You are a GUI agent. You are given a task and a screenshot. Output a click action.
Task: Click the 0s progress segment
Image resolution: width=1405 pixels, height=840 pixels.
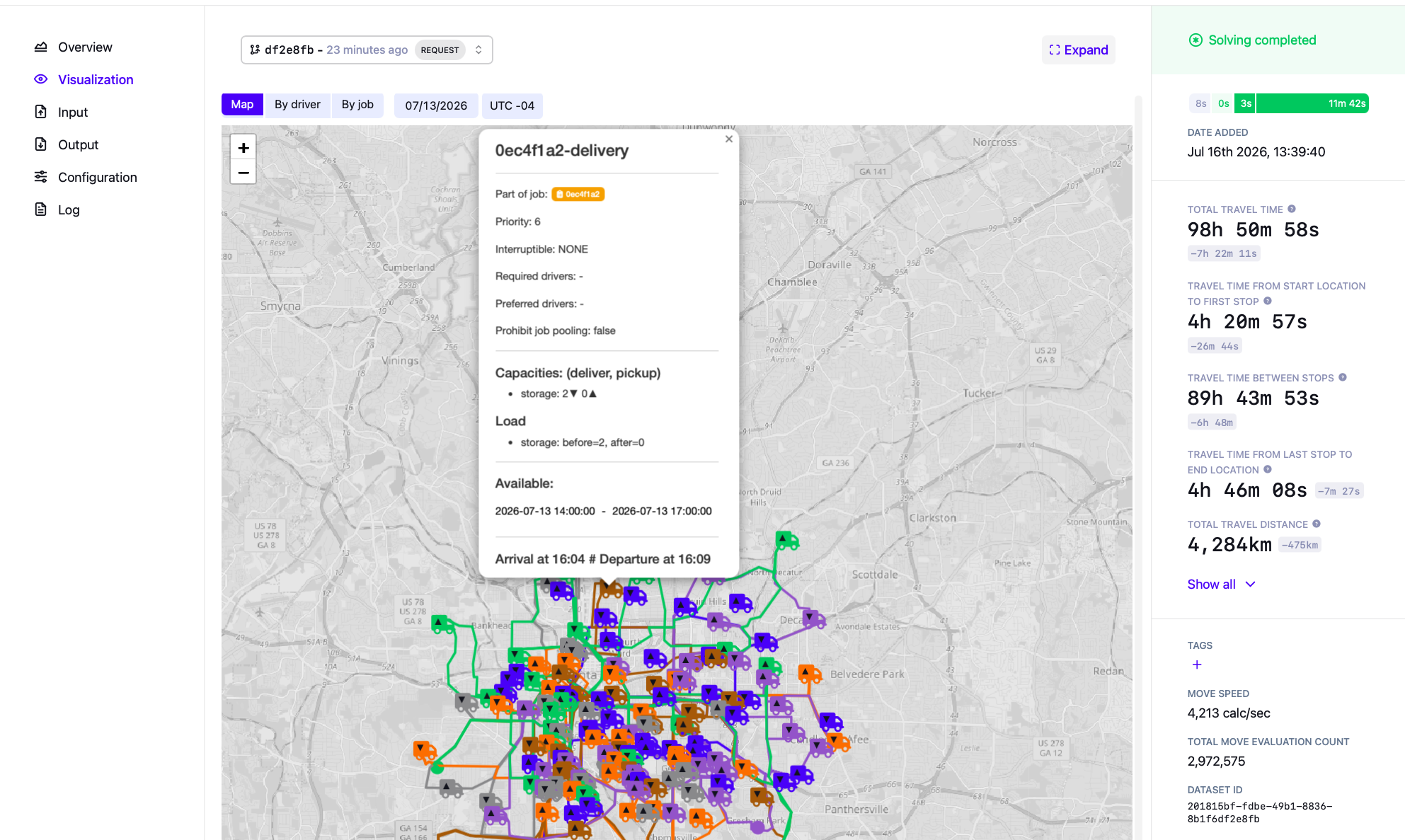coord(1223,103)
